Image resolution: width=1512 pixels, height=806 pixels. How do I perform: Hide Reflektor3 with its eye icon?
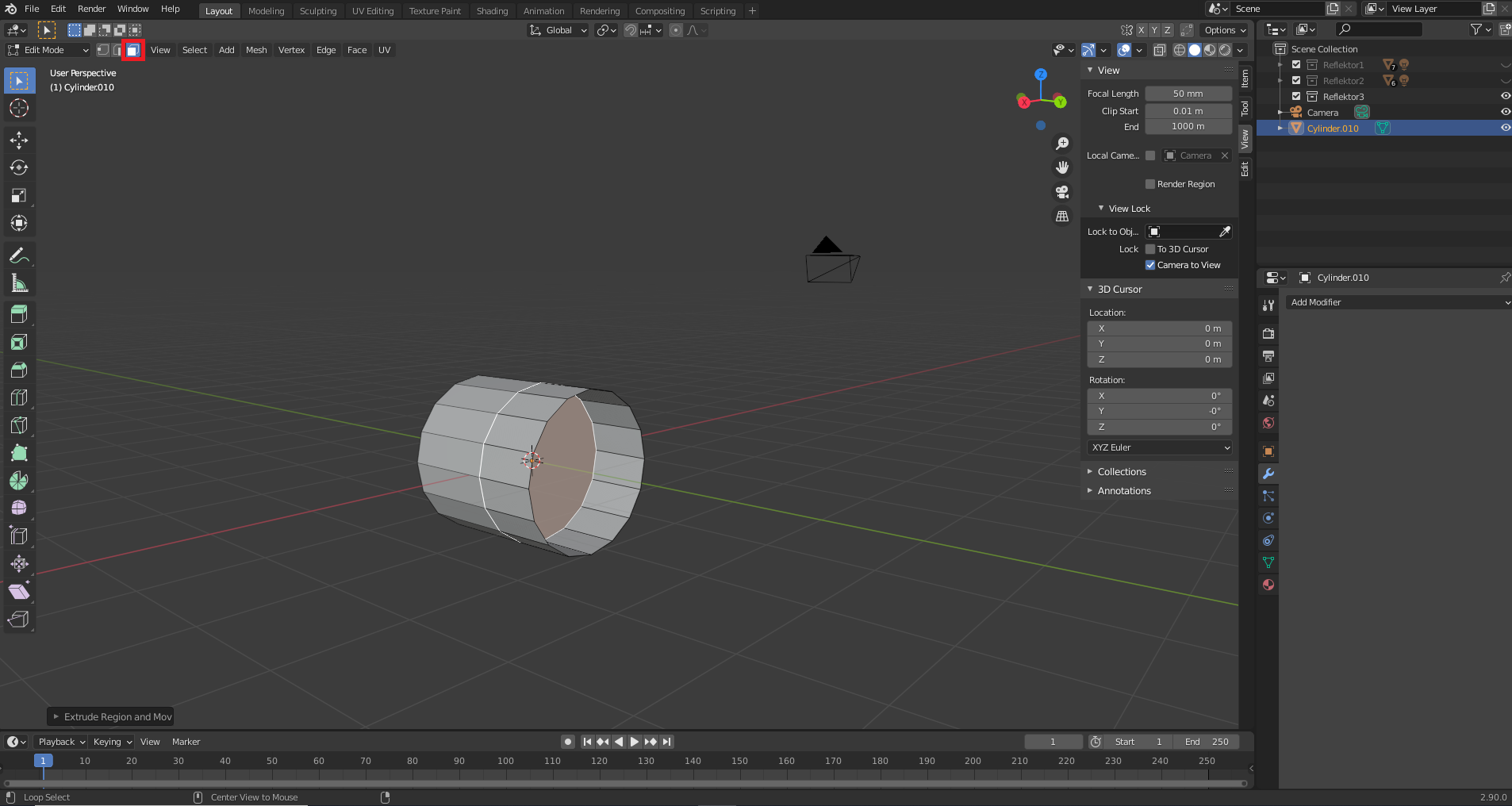click(x=1505, y=96)
